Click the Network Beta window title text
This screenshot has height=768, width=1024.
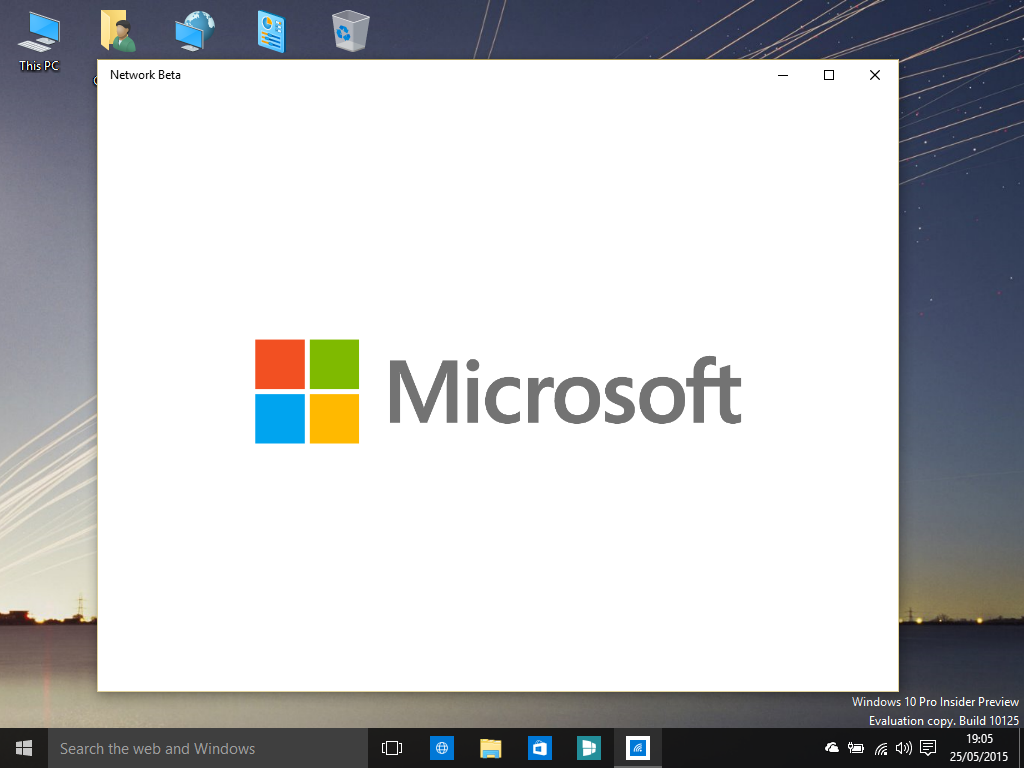click(145, 75)
